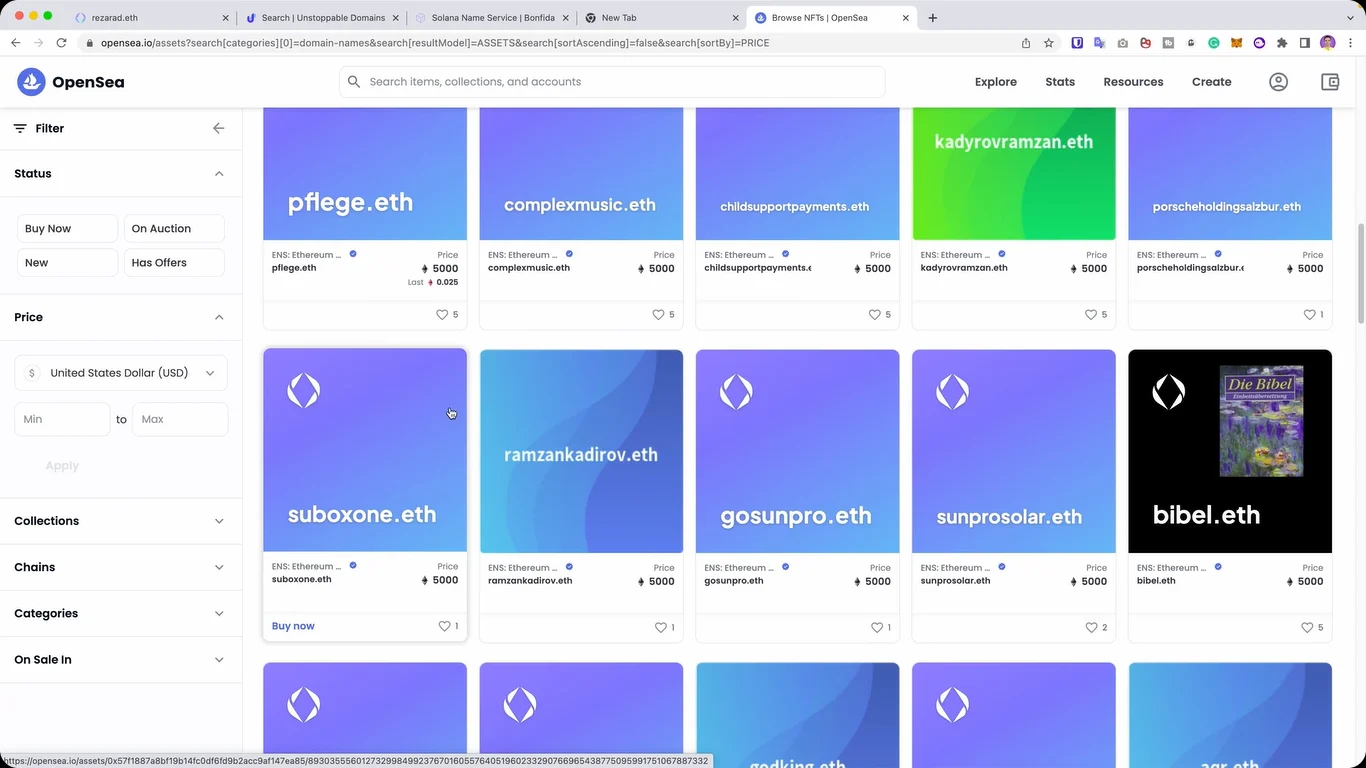Open browser tab list dropdown arrow

(1351, 17)
